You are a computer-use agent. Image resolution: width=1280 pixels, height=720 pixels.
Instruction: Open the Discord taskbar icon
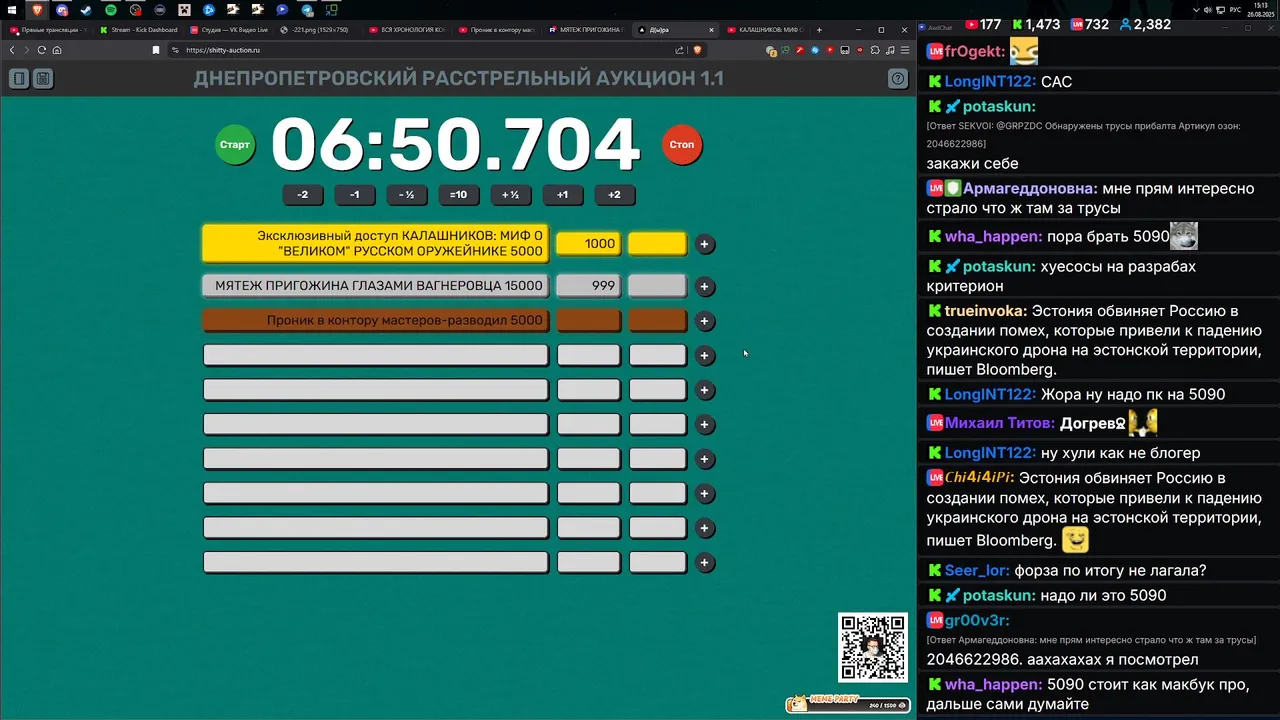pos(62,10)
